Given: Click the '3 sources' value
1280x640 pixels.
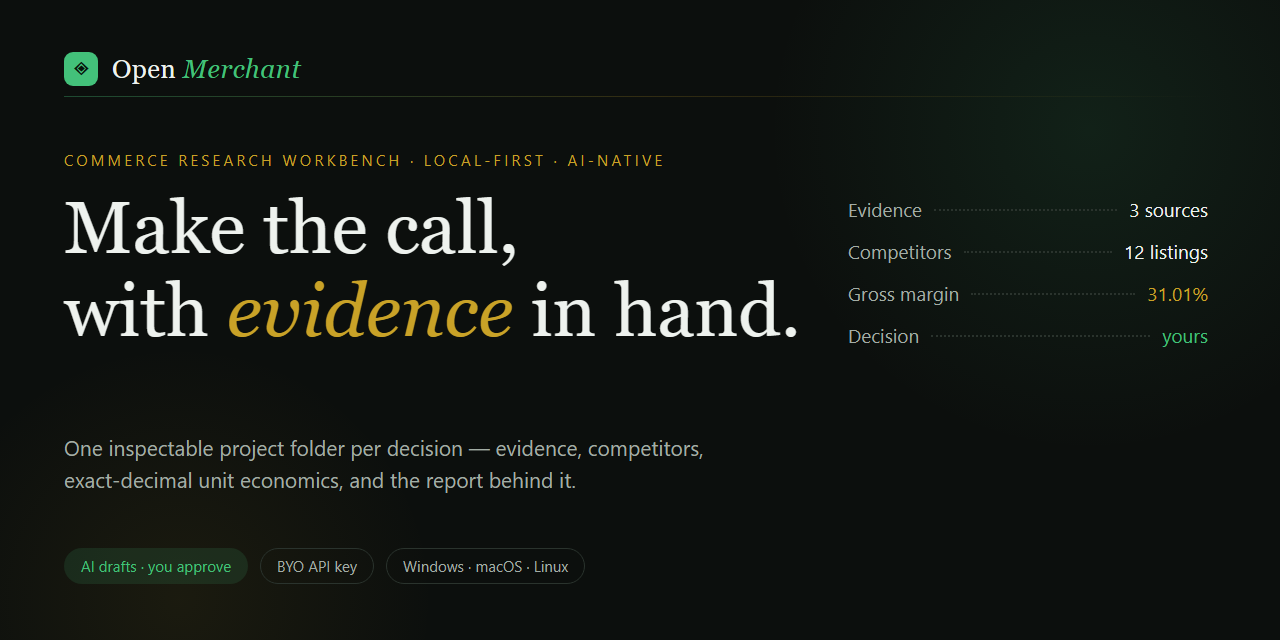Looking at the screenshot, I should point(1168,211).
